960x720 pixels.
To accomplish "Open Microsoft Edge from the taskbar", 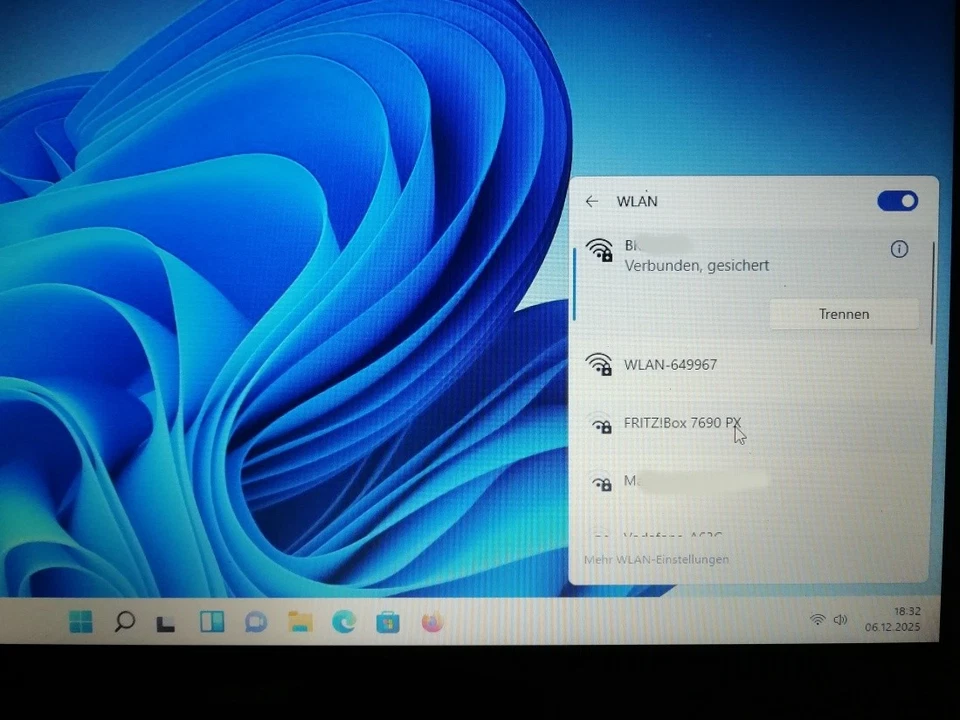I will pos(344,622).
